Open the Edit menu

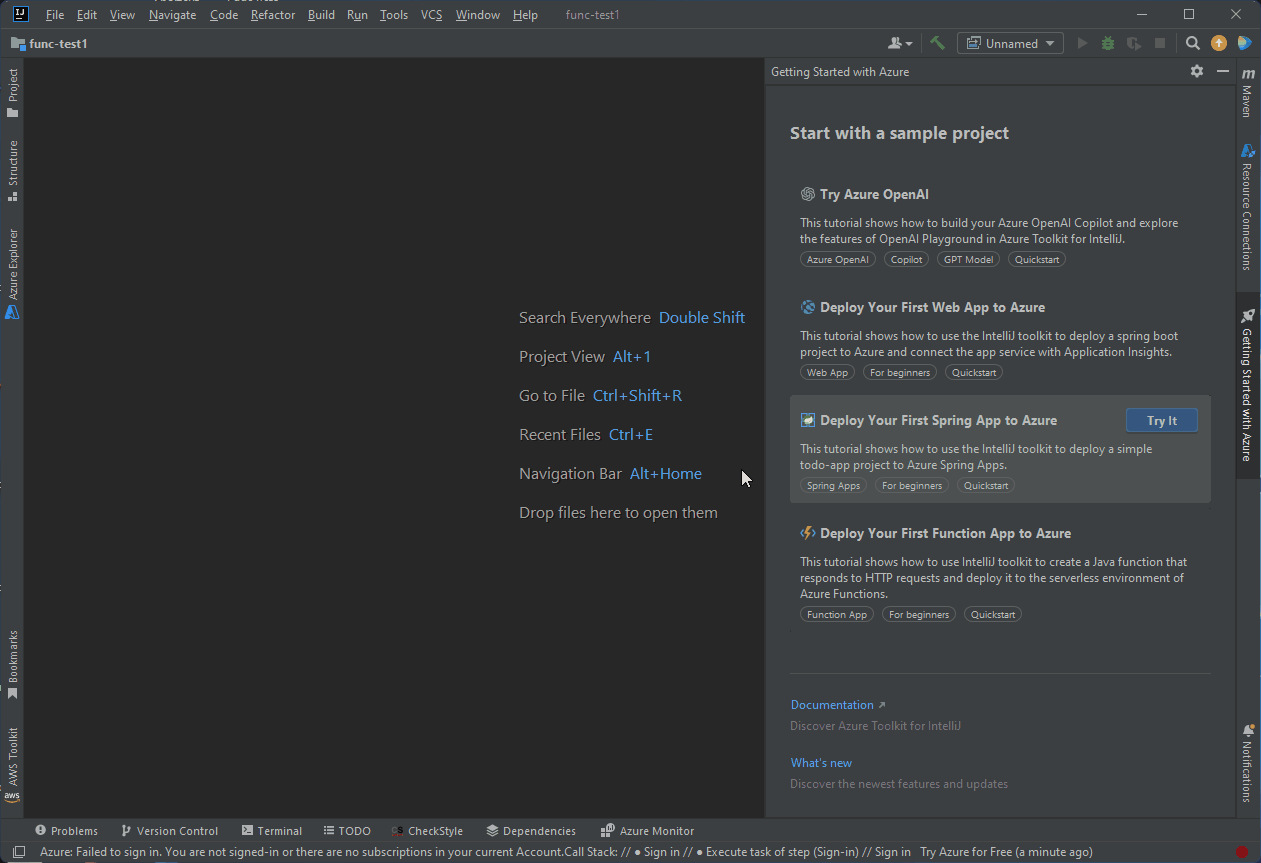tap(87, 15)
